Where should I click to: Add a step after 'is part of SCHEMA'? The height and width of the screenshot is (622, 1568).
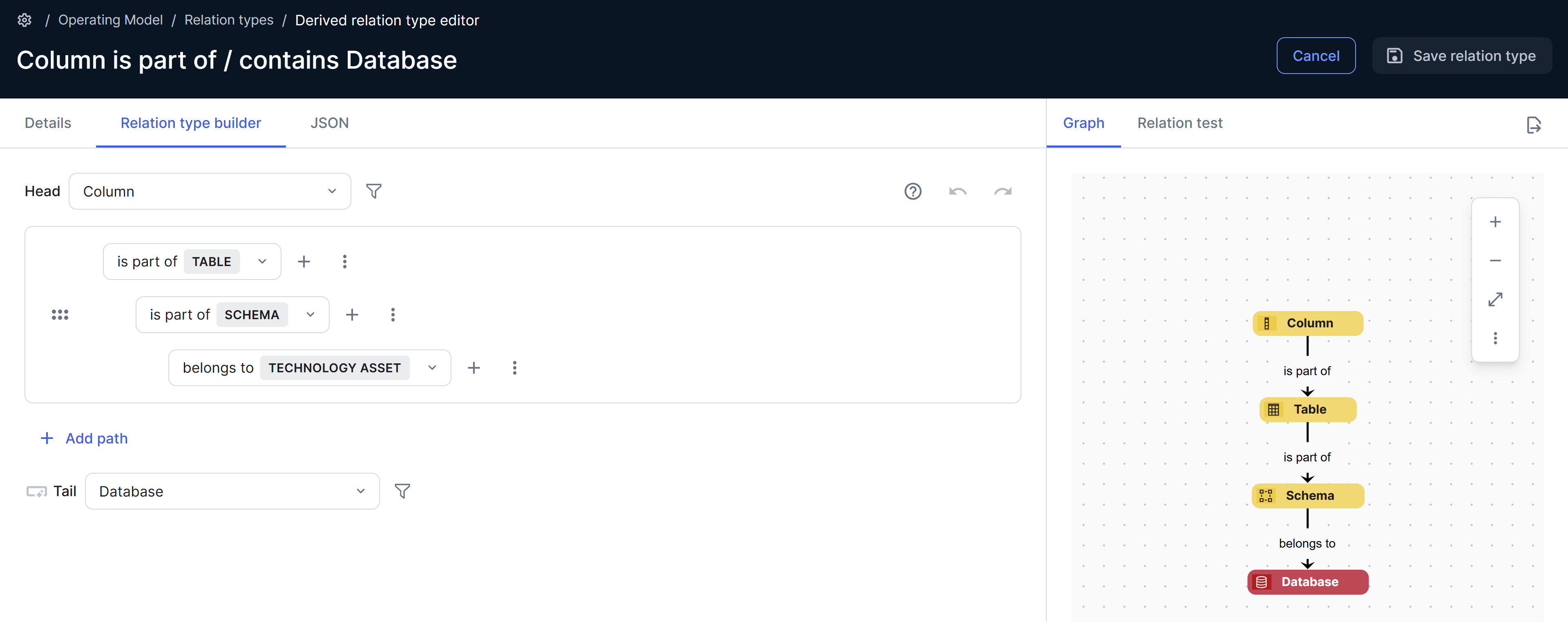[x=352, y=315]
